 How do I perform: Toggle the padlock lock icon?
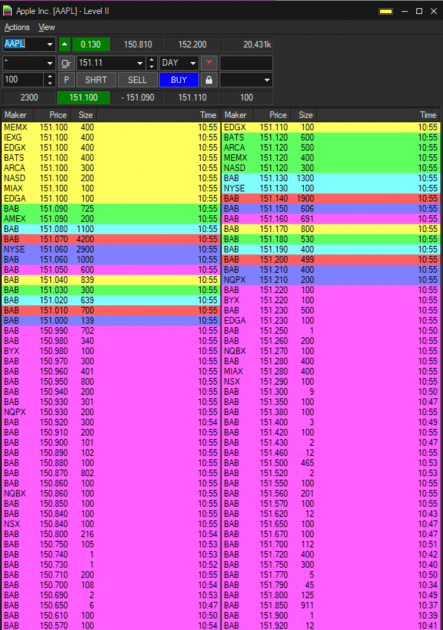[209, 80]
